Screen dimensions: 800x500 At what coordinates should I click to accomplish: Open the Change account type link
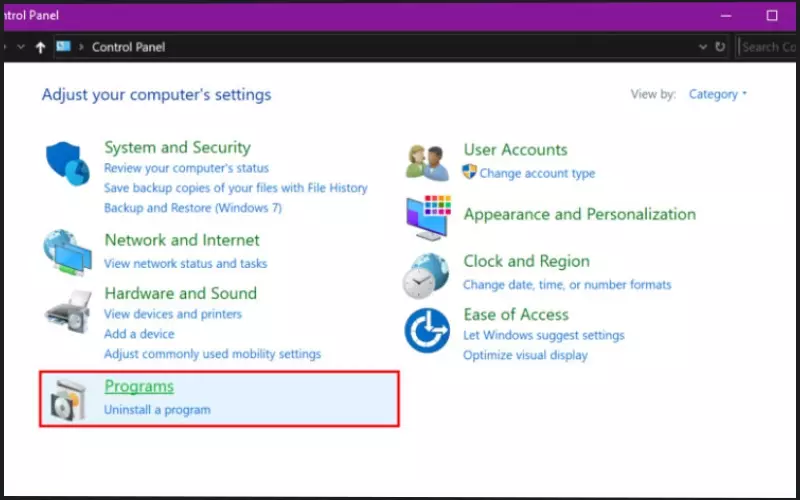536,173
